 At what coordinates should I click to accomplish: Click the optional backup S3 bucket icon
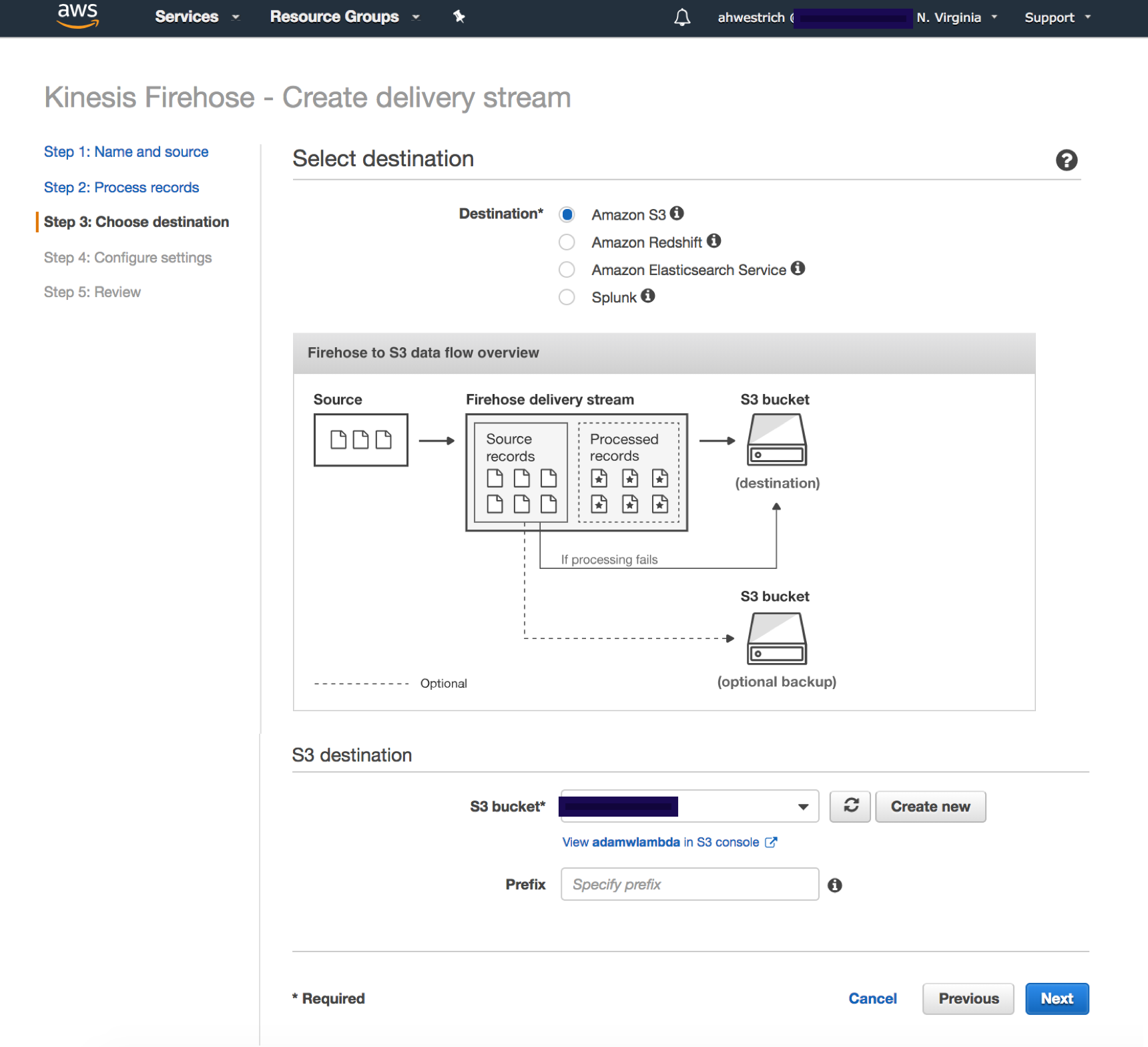point(777,638)
